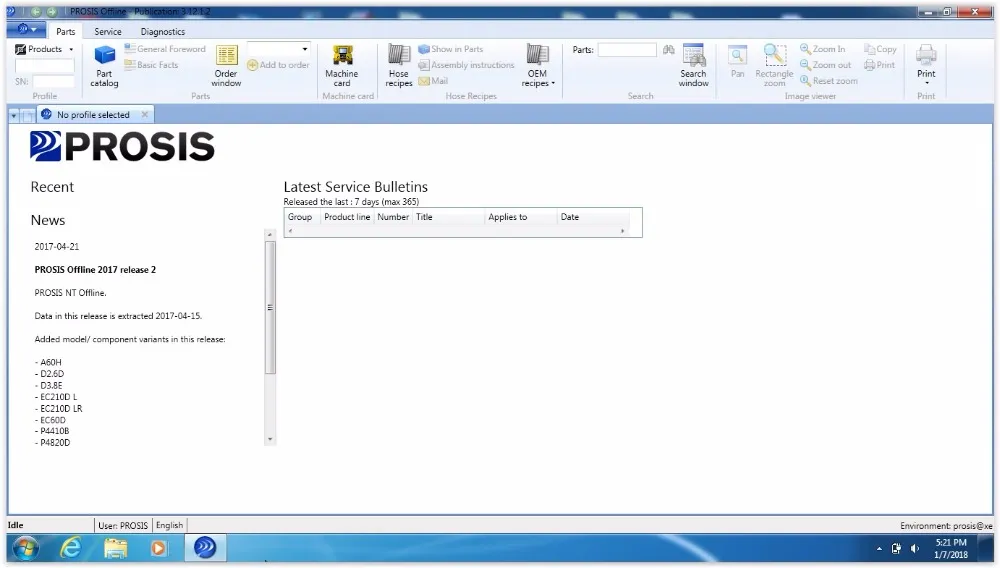Open the PROSIS application menu button
The height and width of the screenshot is (568, 1000).
coord(27,29)
